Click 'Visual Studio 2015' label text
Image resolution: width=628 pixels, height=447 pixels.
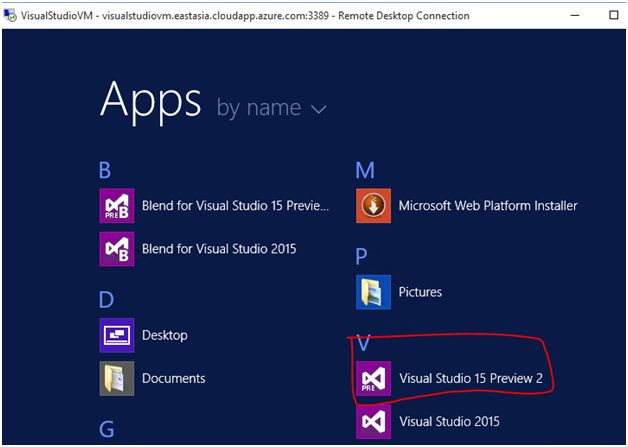449,422
